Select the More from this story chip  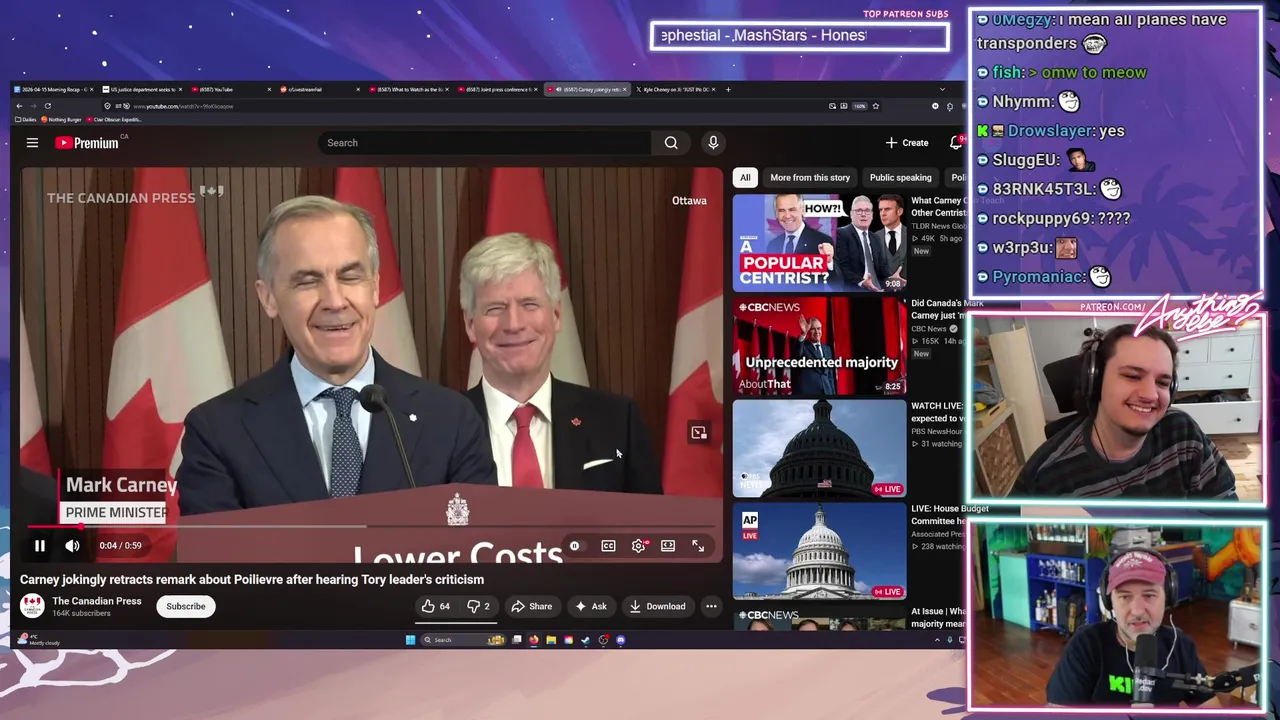810,178
